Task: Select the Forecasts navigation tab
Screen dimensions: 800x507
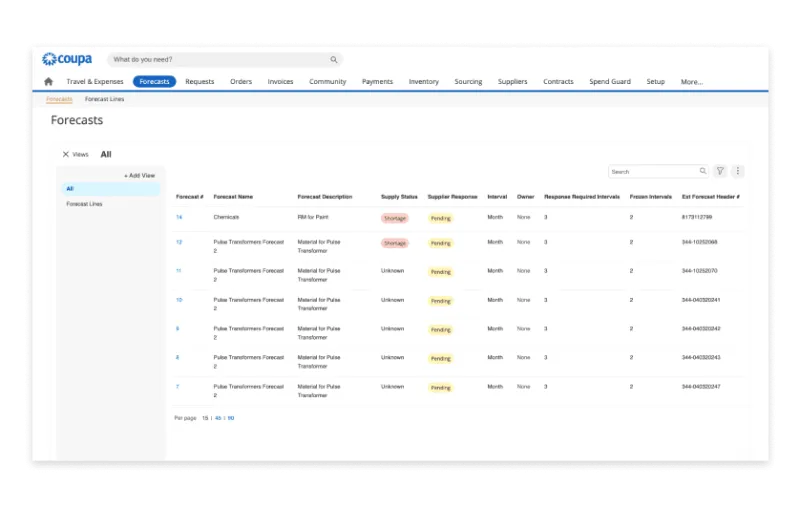Action: [x=154, y=82]
